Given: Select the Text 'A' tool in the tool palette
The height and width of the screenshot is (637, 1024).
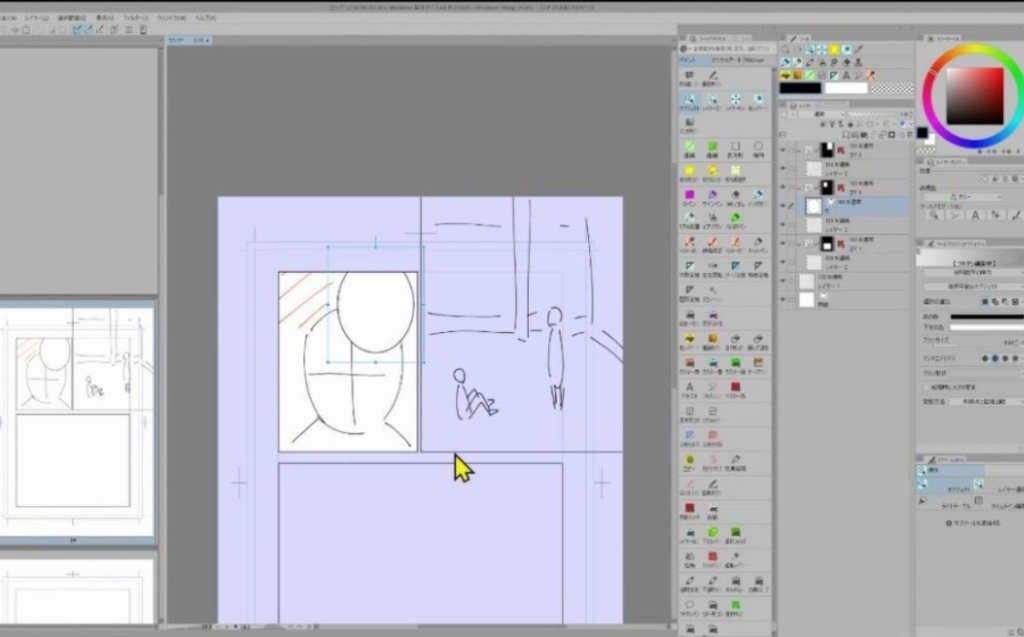Looking at the screenshot, I should click(847, 76).
